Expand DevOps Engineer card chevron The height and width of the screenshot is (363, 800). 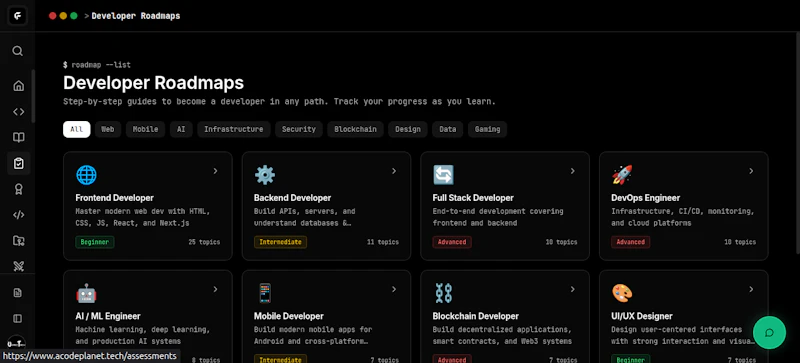[751, 171]
